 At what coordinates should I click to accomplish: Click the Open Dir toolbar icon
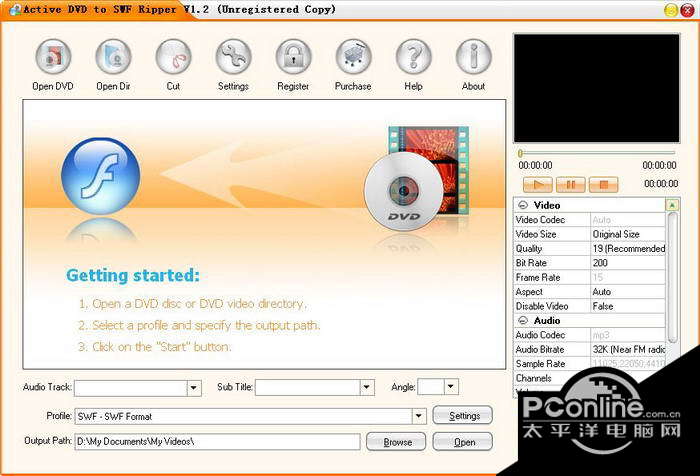113,57
